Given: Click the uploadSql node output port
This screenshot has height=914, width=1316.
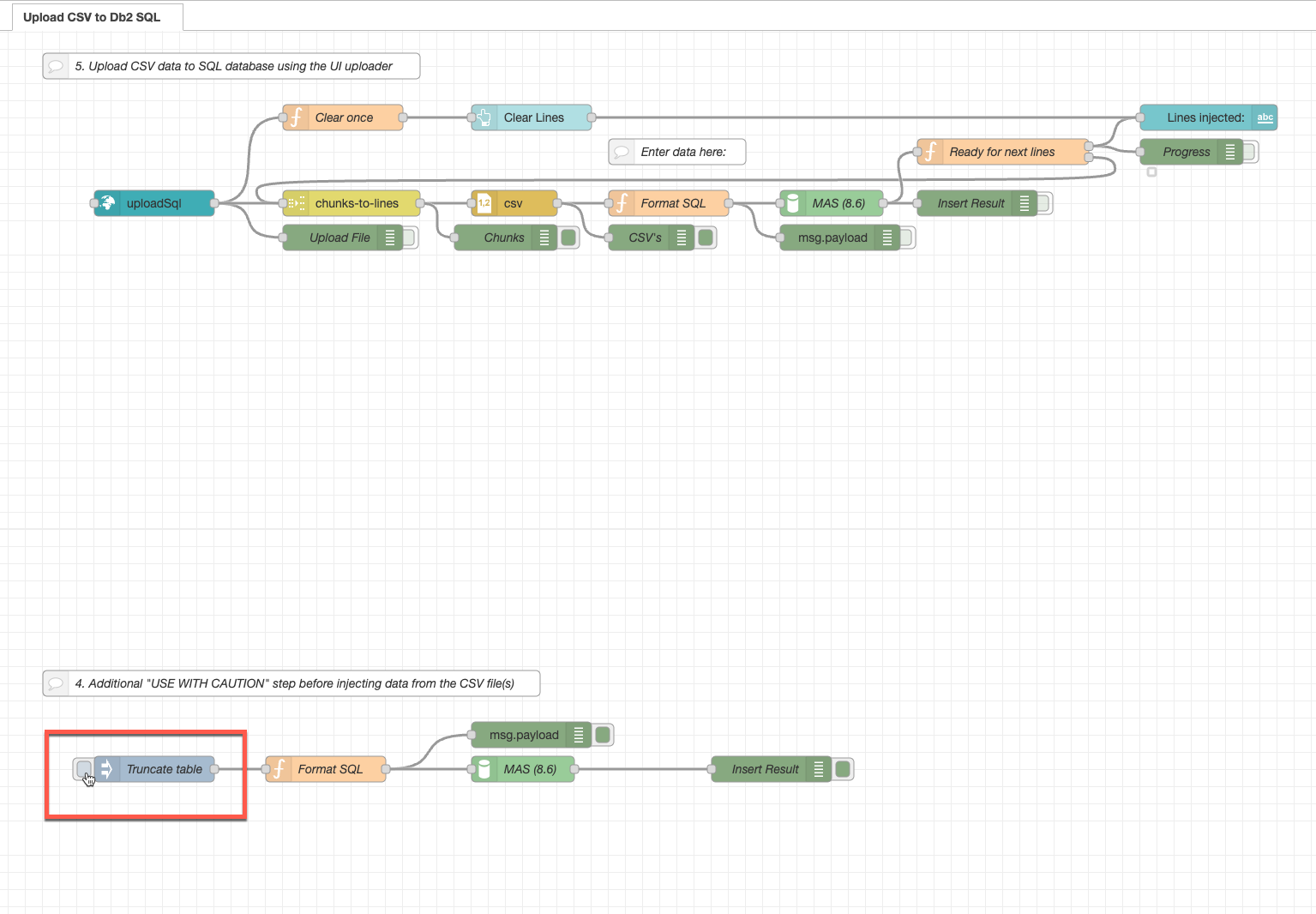Looking at the screenshot, I should click(x=214, y=203).
